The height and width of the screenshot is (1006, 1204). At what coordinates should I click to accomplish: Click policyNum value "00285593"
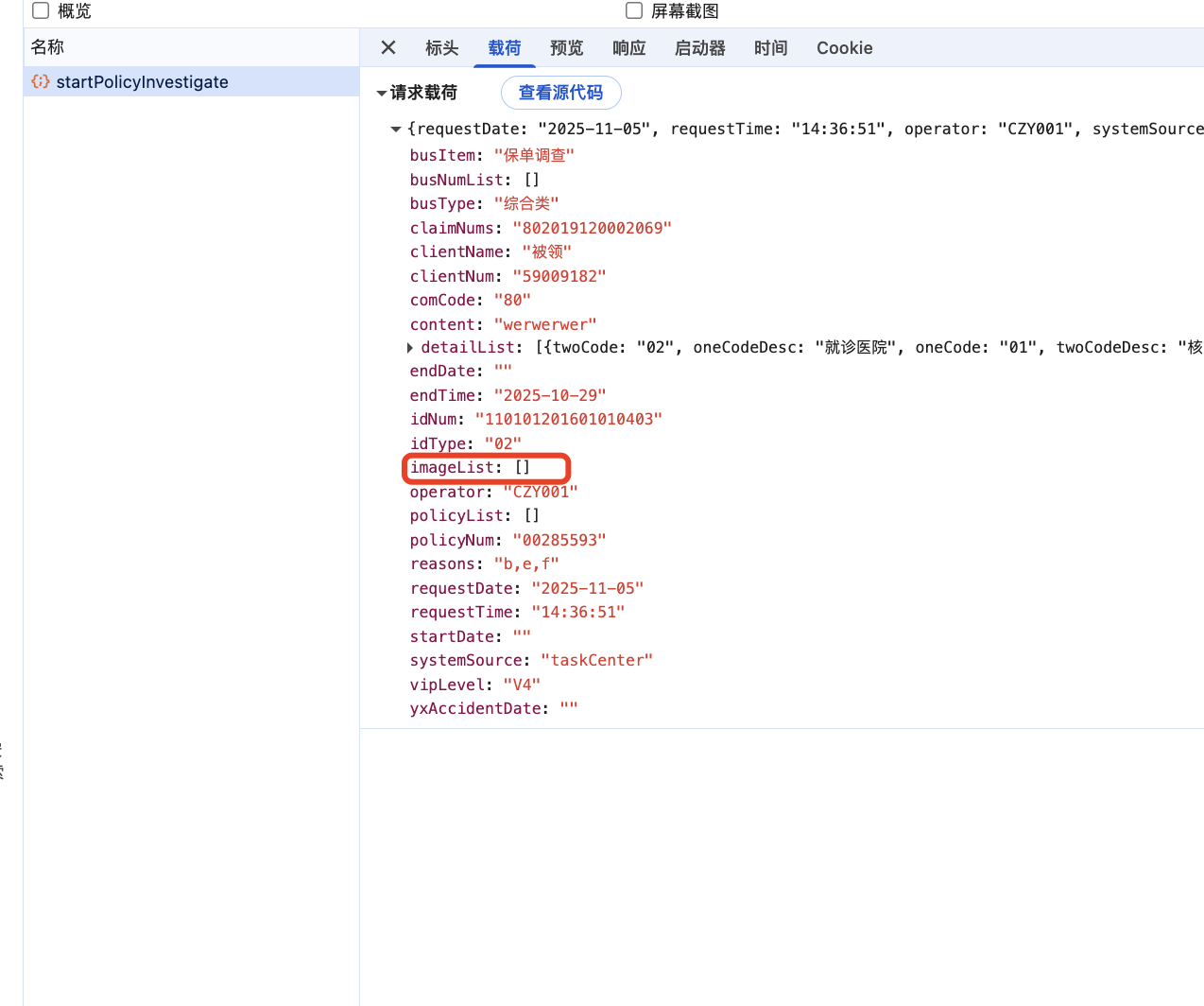click(559, 540)
